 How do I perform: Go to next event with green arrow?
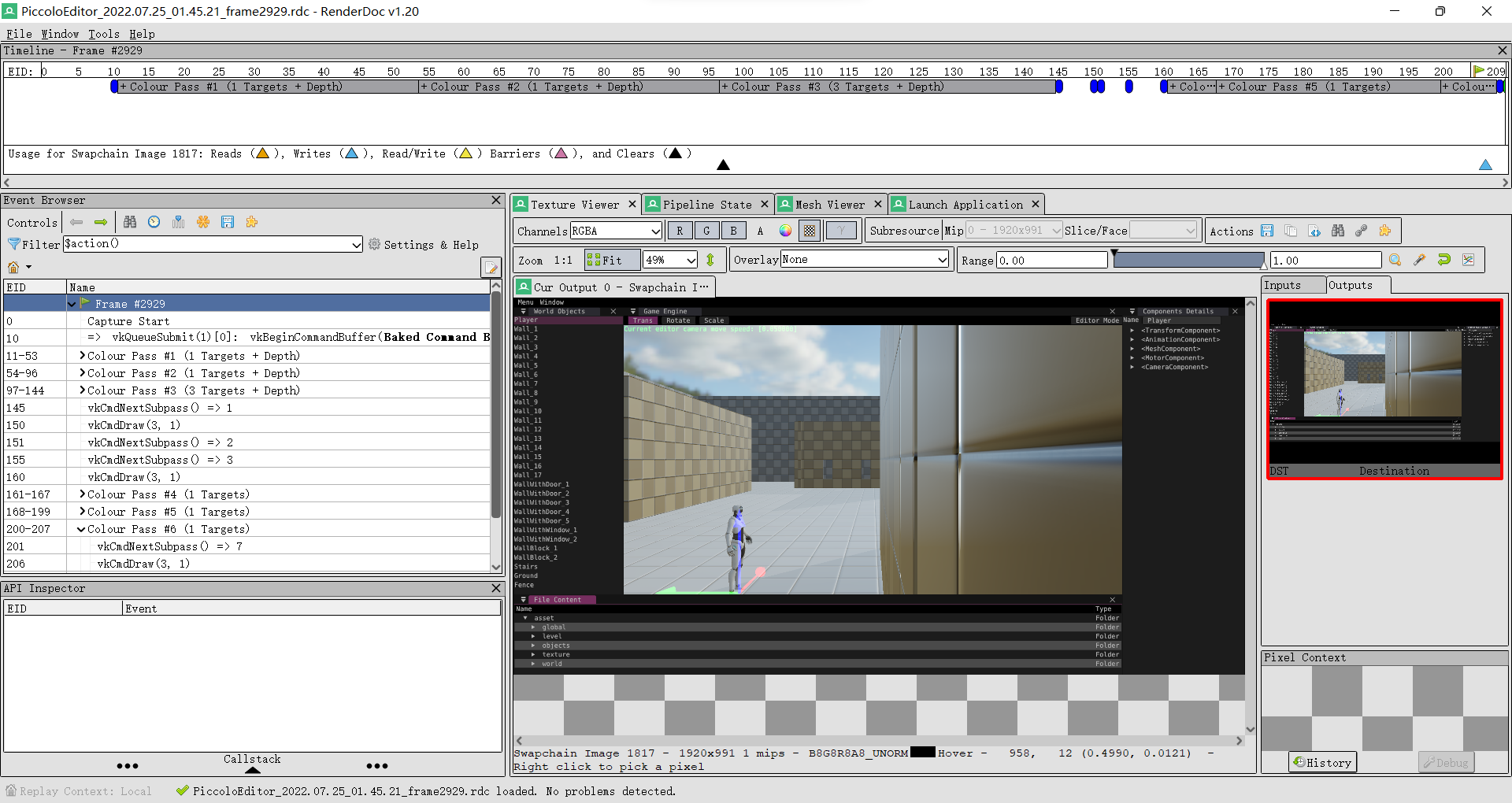pyautogui.click(x=101, y=222)
